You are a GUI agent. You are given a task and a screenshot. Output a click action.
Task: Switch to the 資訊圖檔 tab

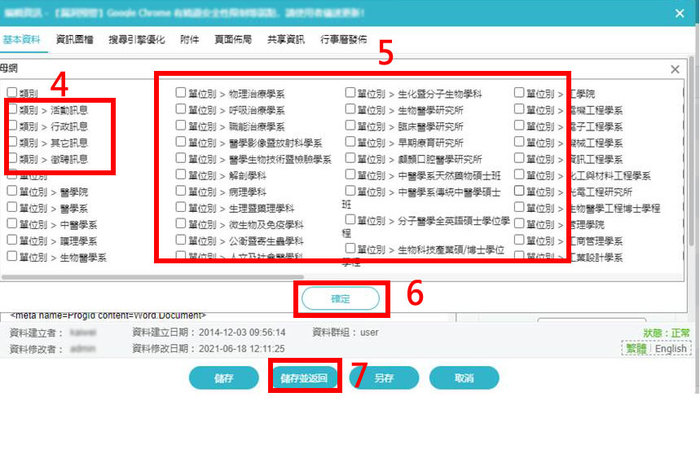click(x=76, y=39)
